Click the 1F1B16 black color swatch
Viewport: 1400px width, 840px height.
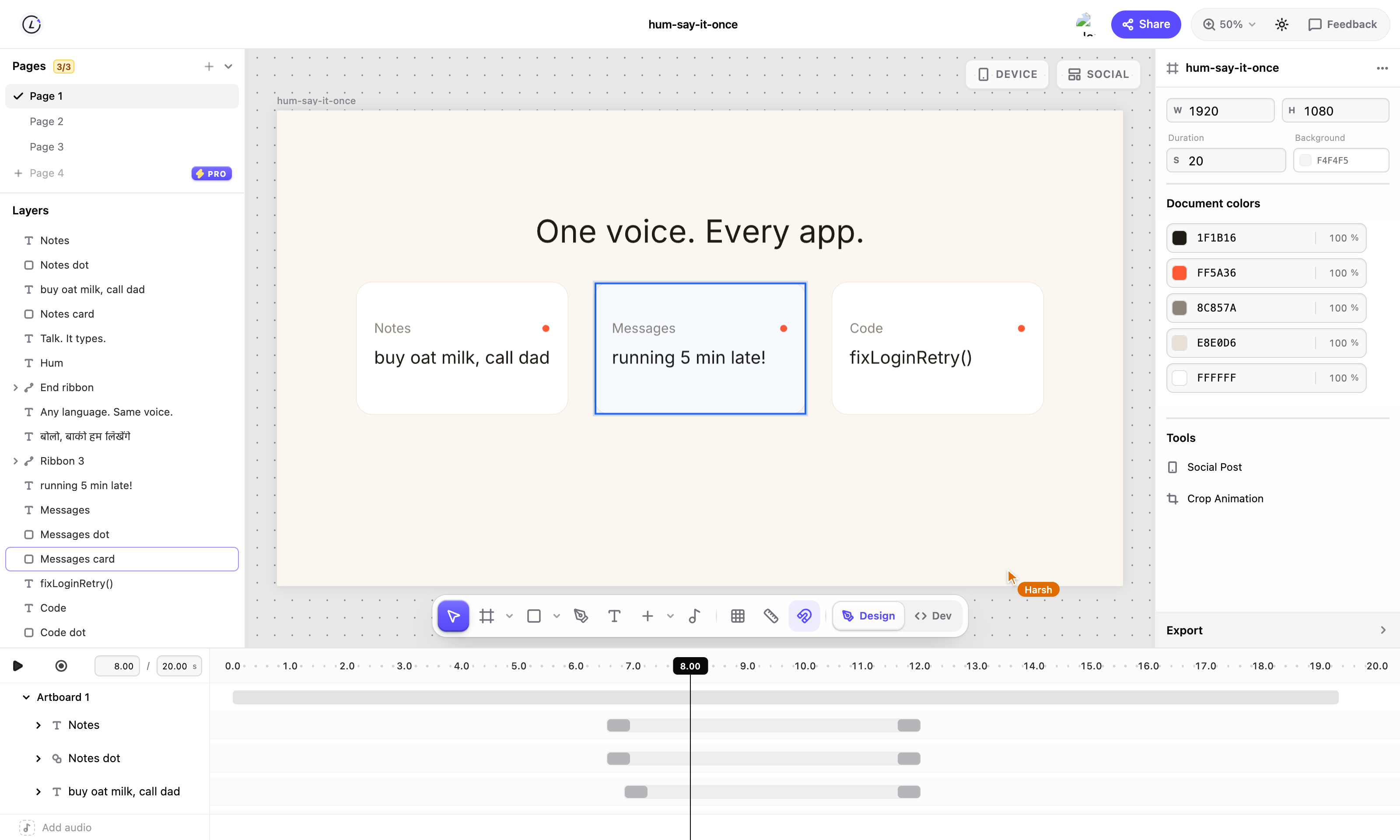click(1179, 238)
